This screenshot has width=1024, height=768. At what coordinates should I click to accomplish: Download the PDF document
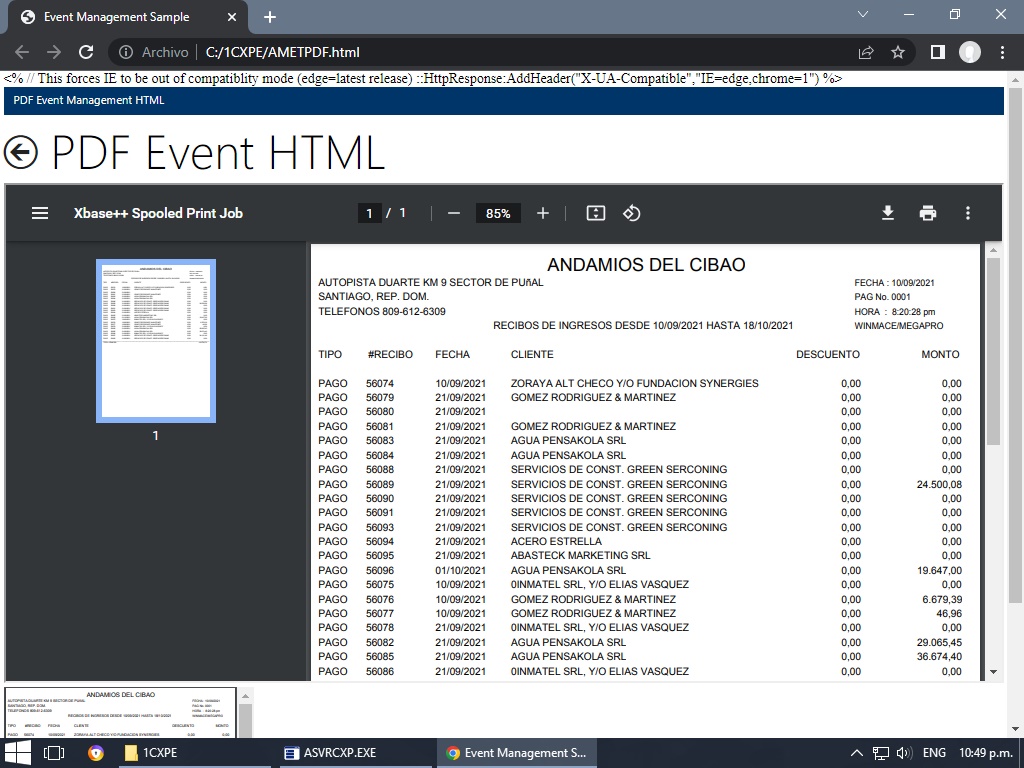coord(888,213)
